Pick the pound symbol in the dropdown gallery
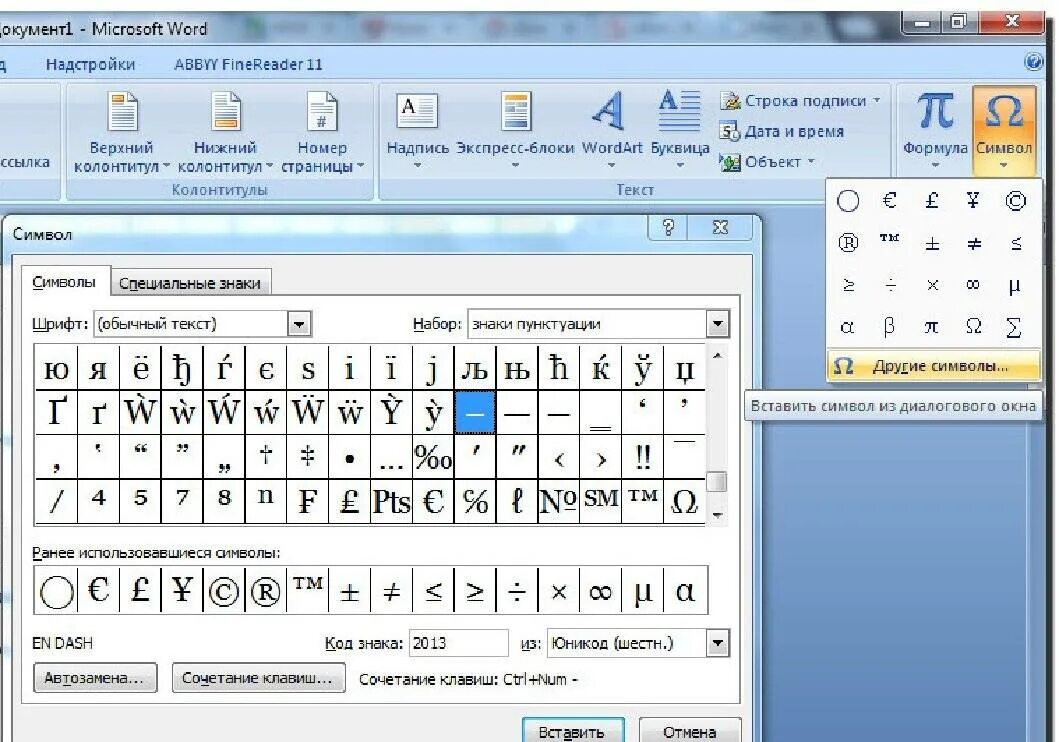This screenshot has width=1059, height=742. tap(931, 201)
